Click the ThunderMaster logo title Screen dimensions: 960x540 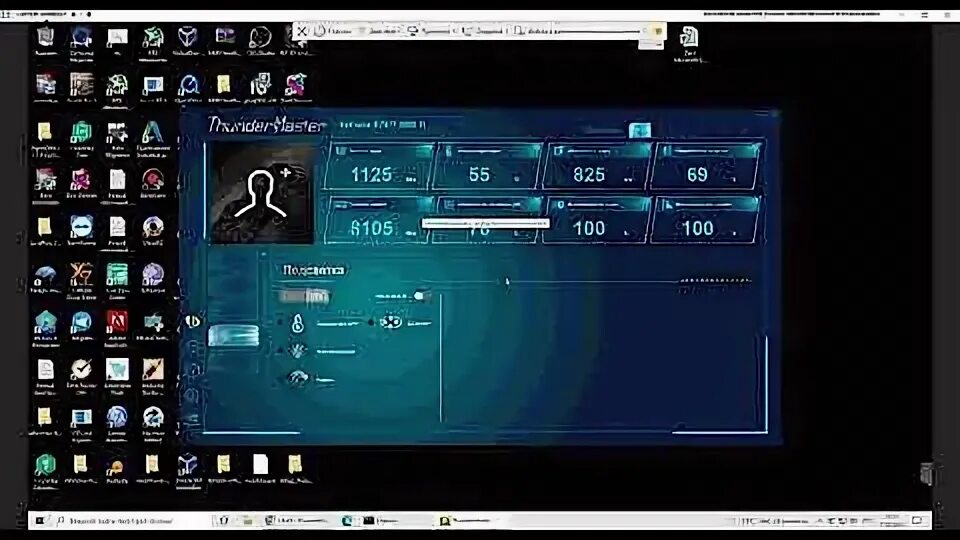pyautogui.click(x=264, y=126)
